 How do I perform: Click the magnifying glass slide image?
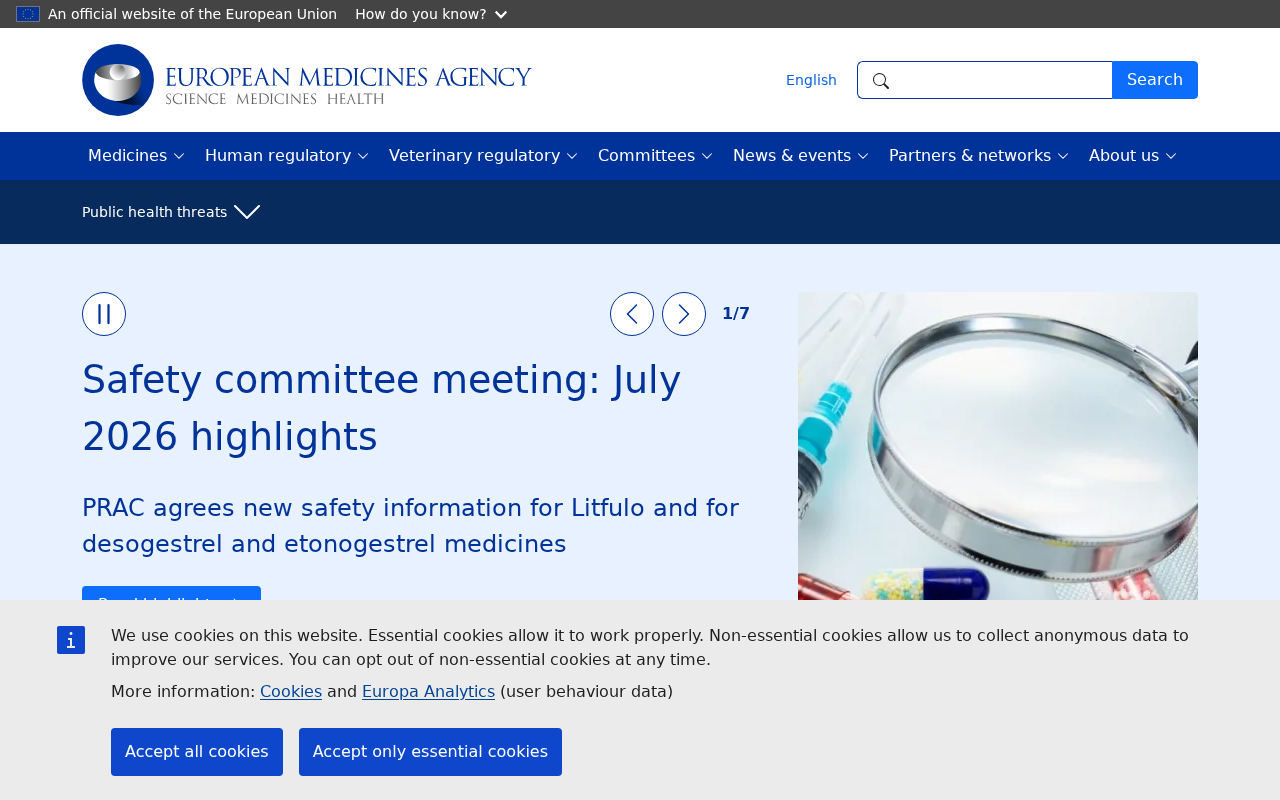(998, 446)
